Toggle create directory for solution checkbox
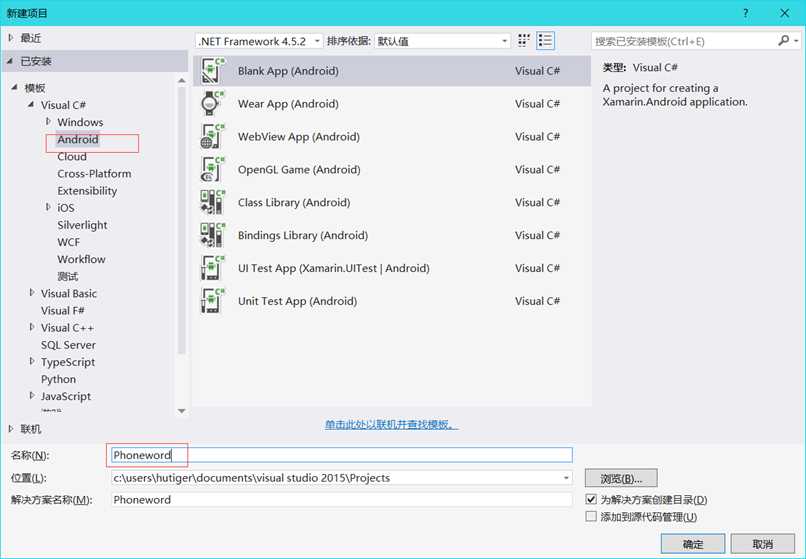 (591, 499)
